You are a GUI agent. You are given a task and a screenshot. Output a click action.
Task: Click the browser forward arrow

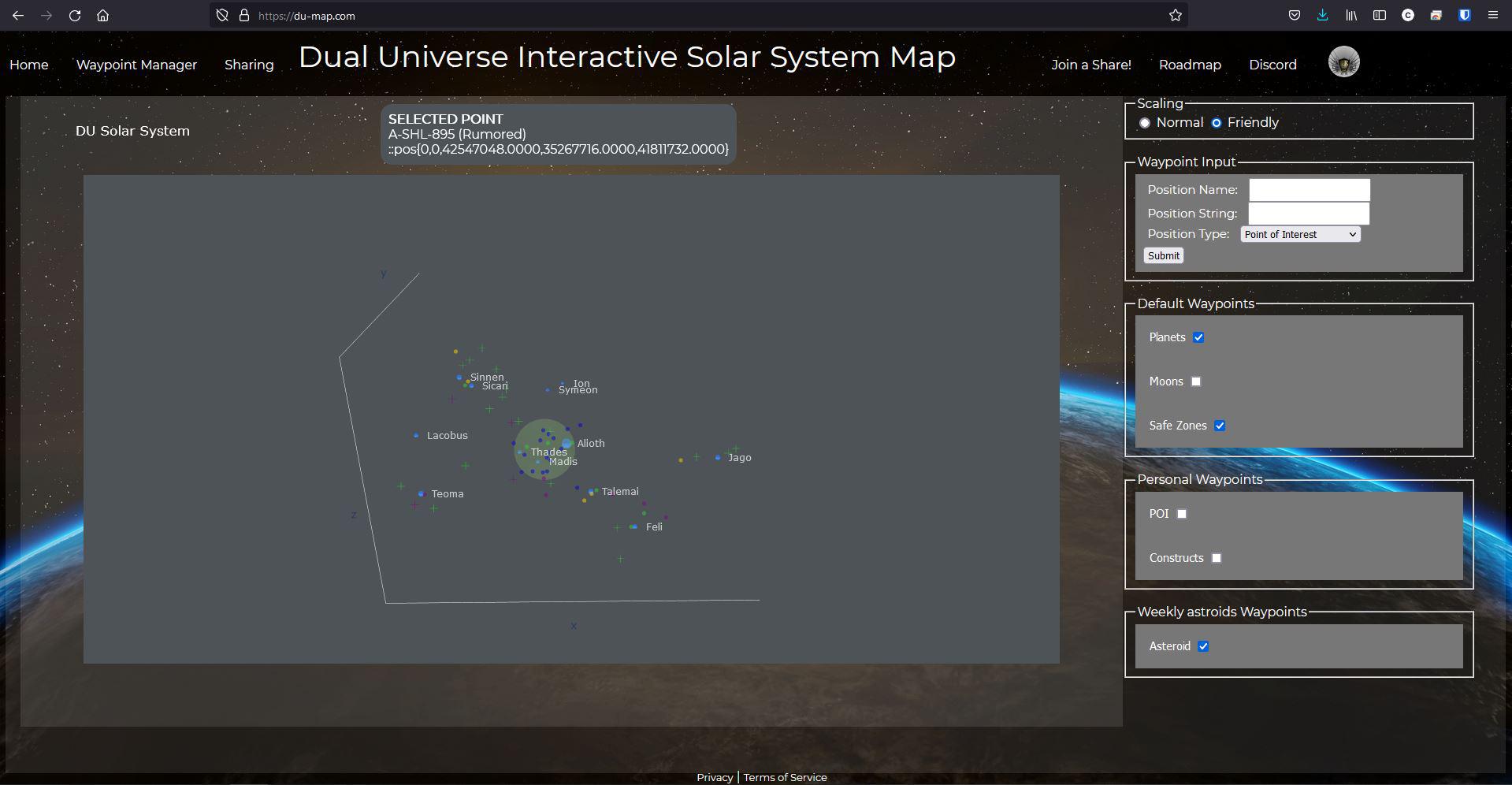[x=46, y=15]
